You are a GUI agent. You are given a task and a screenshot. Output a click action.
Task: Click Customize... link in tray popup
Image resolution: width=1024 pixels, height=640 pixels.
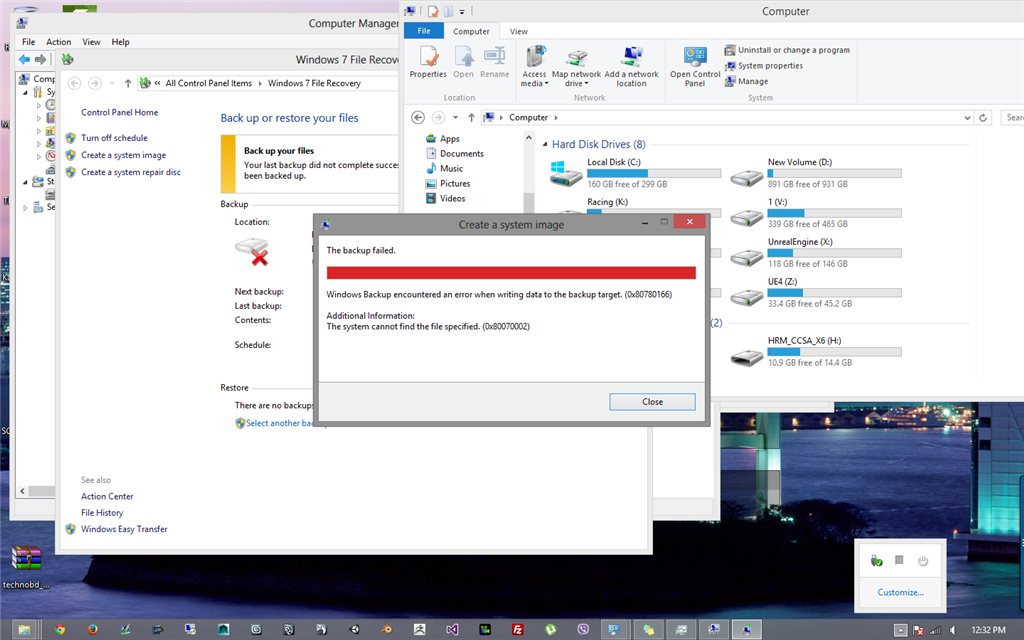pos(900,592)
